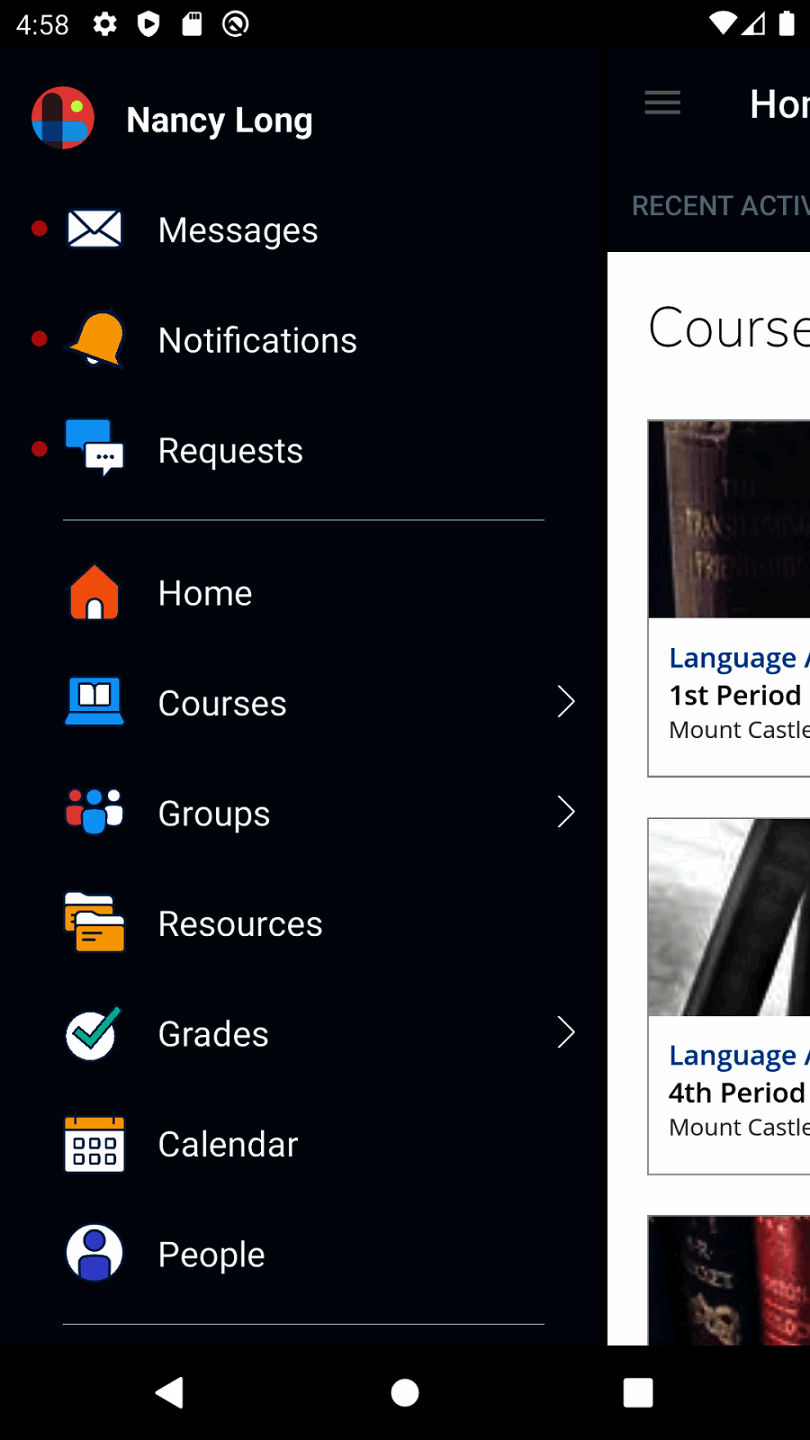Viewport: 810px width, 1440px height.
Task: Click the Home house icon
Action: 94,592
